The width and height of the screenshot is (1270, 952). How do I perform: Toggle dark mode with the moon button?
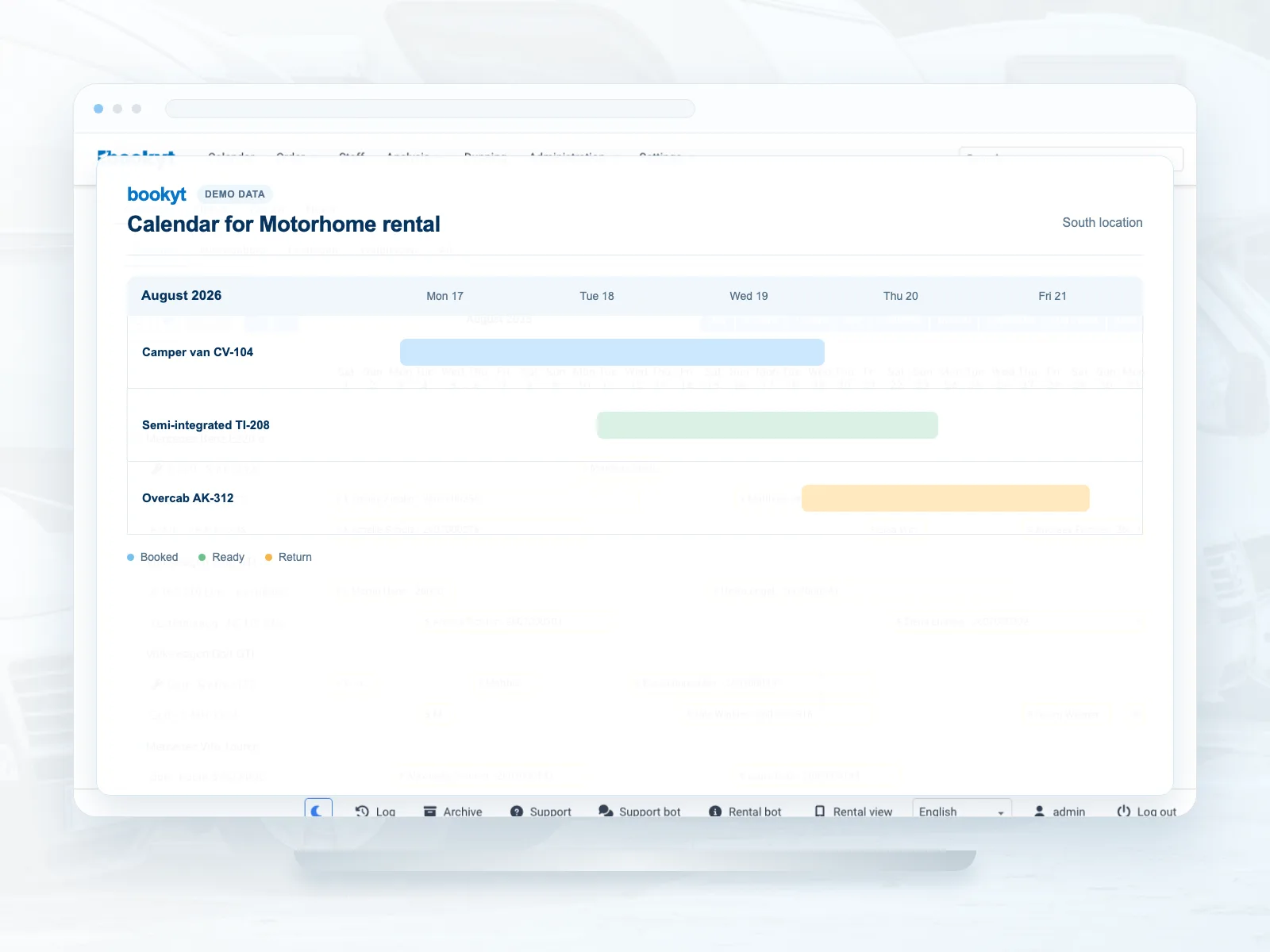[318, 809]
